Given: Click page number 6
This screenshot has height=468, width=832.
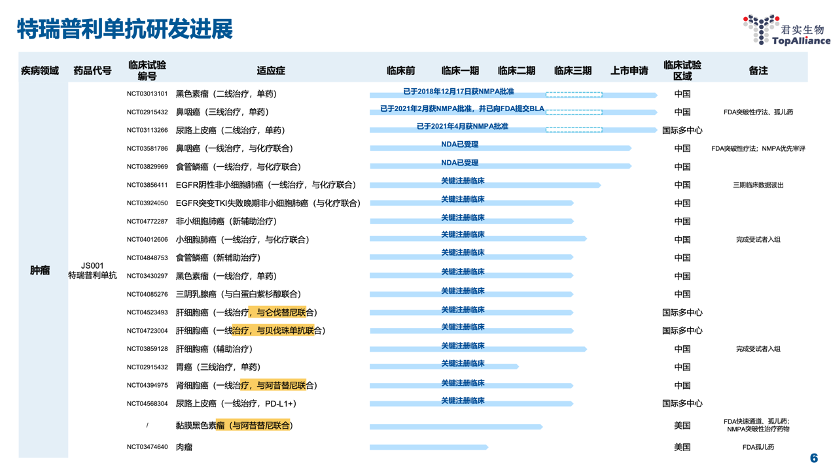Looking at the screenshot, I should pos(814,458).
